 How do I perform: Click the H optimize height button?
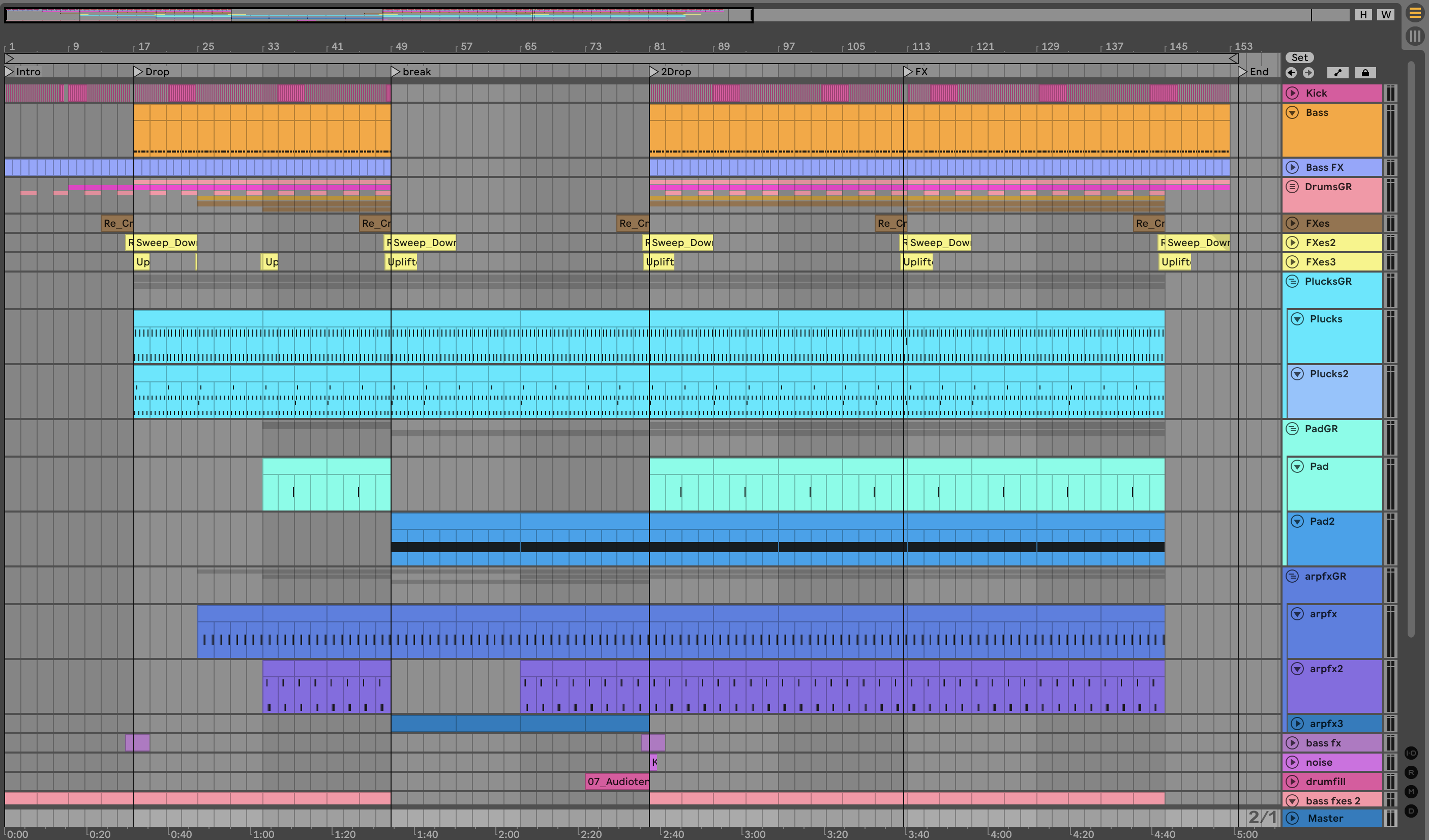click(1363, 15)
